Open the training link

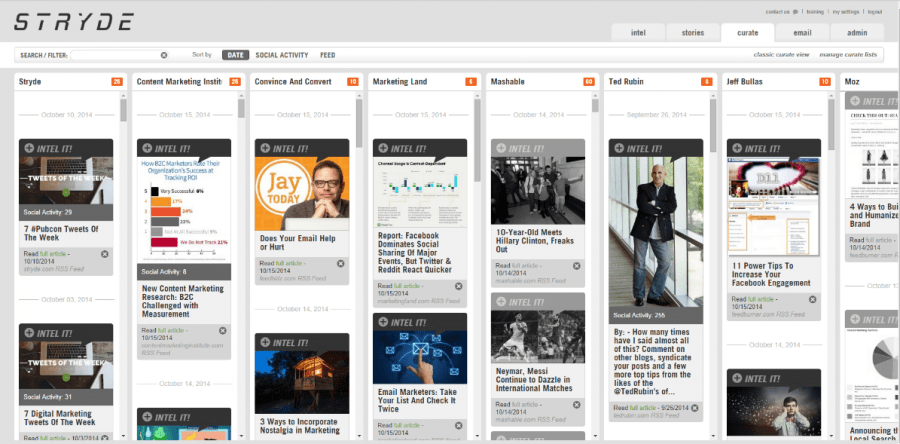pyautogui.click(x=814, y=12)
